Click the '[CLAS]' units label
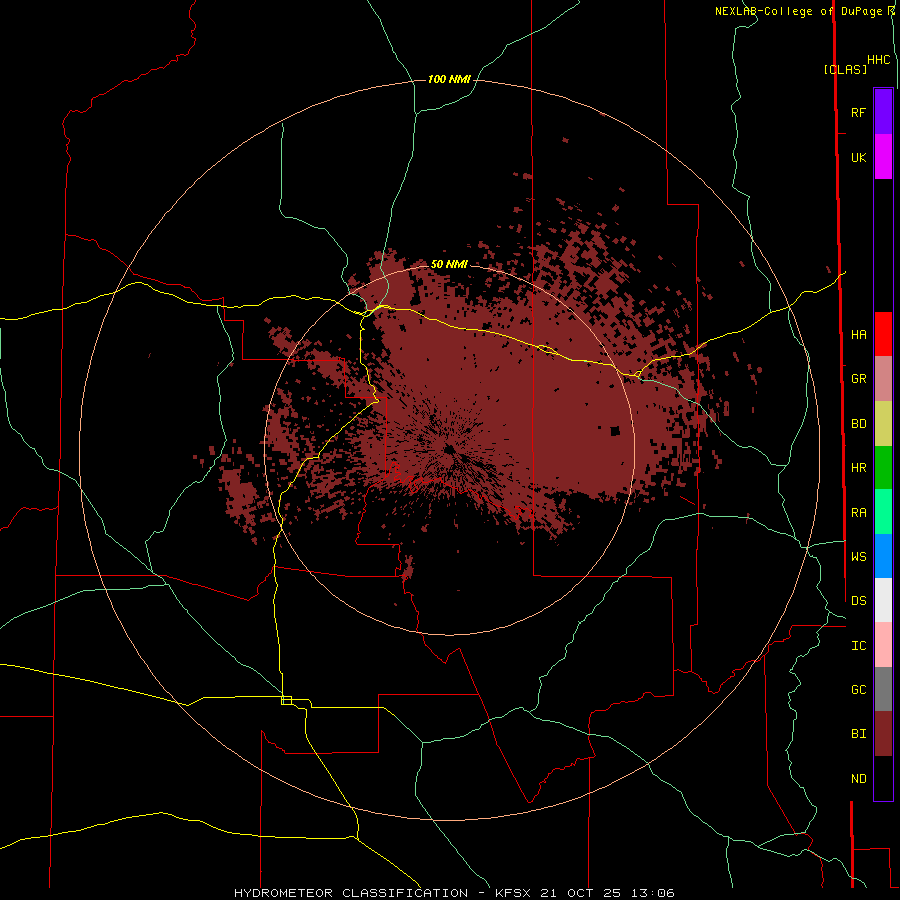Image resolution: width=900 pixels, height=900 pixels. pos(845,69)
